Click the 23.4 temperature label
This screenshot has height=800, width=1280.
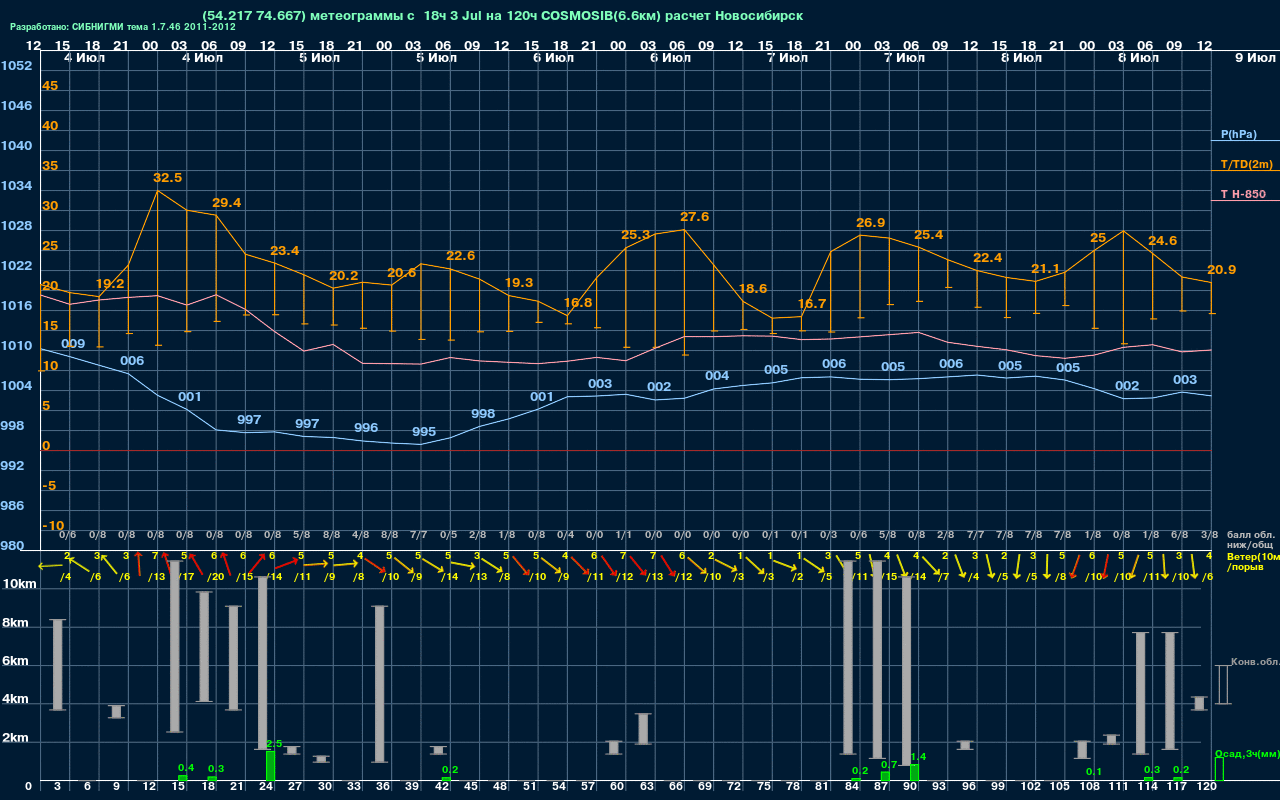(x=285, y=251)
